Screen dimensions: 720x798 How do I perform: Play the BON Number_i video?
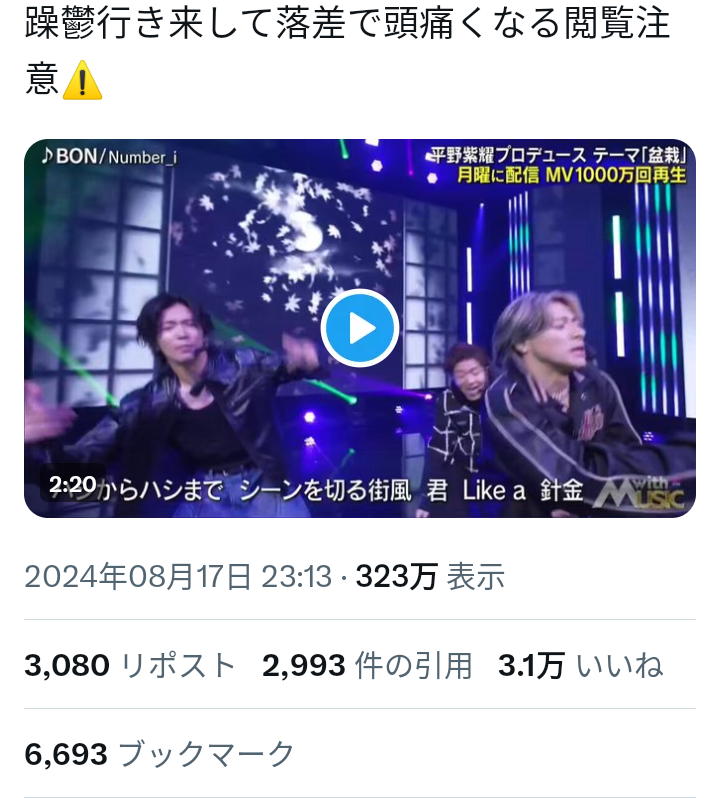pyautogui.click(x=359, y=328)
